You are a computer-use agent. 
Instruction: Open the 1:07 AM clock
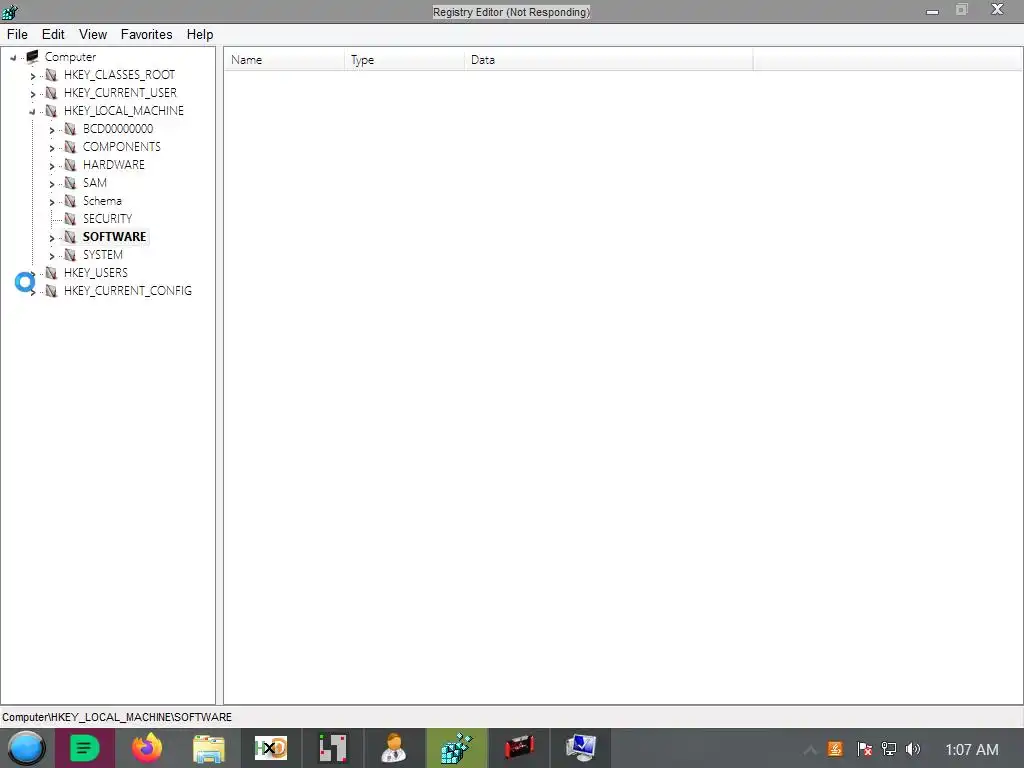972,750
